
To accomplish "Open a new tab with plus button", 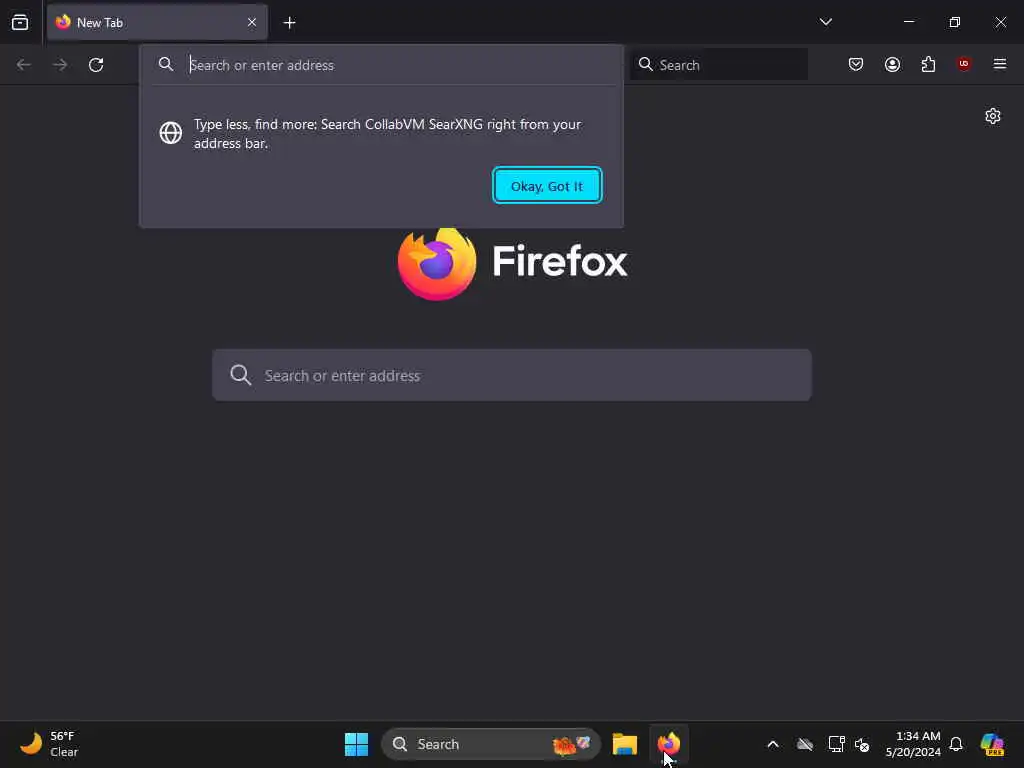I will (x=289, y=22).
